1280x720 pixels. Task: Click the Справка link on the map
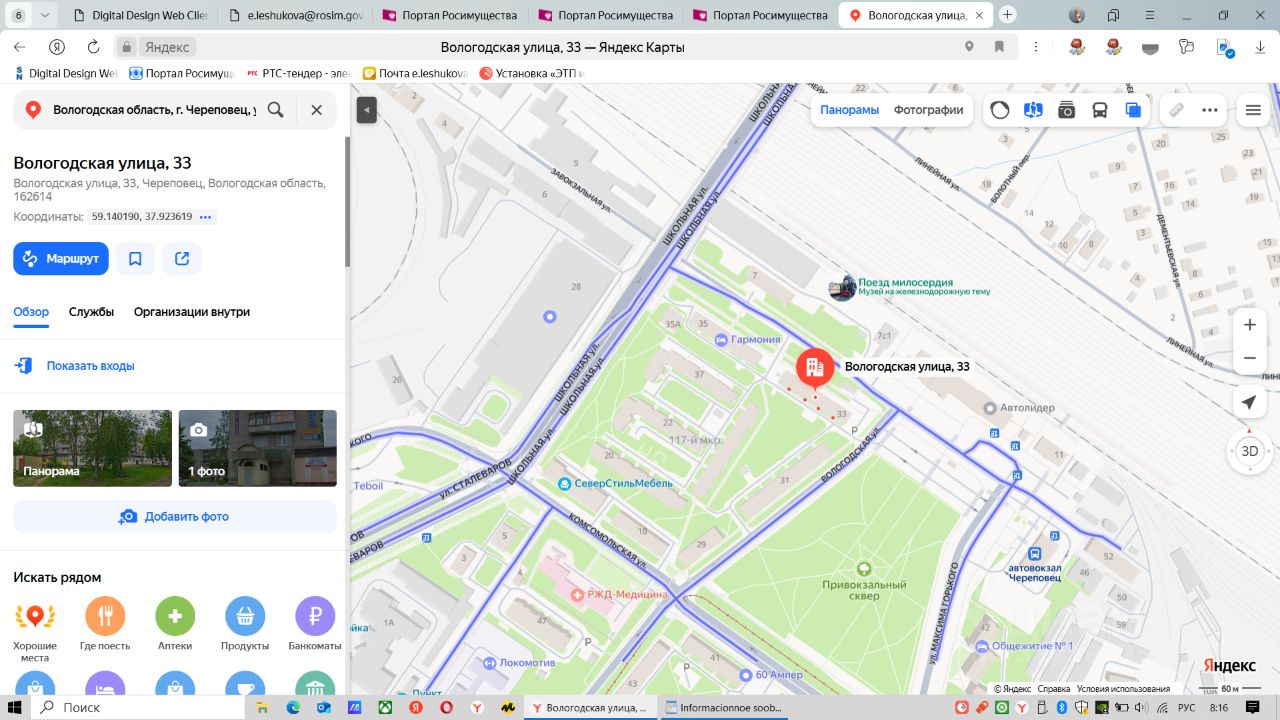coord(1054,689)
